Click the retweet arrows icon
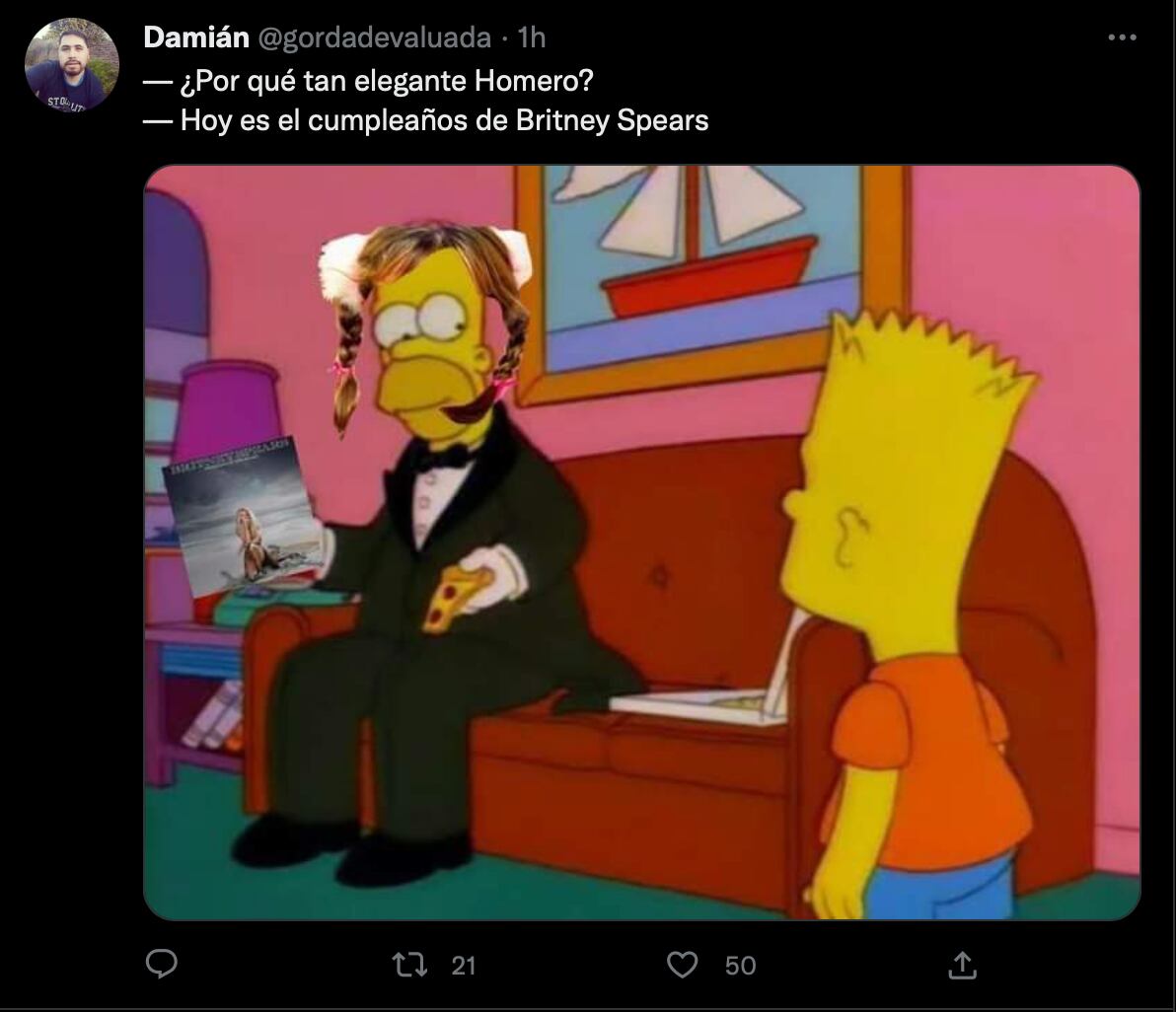 [410, 965]
